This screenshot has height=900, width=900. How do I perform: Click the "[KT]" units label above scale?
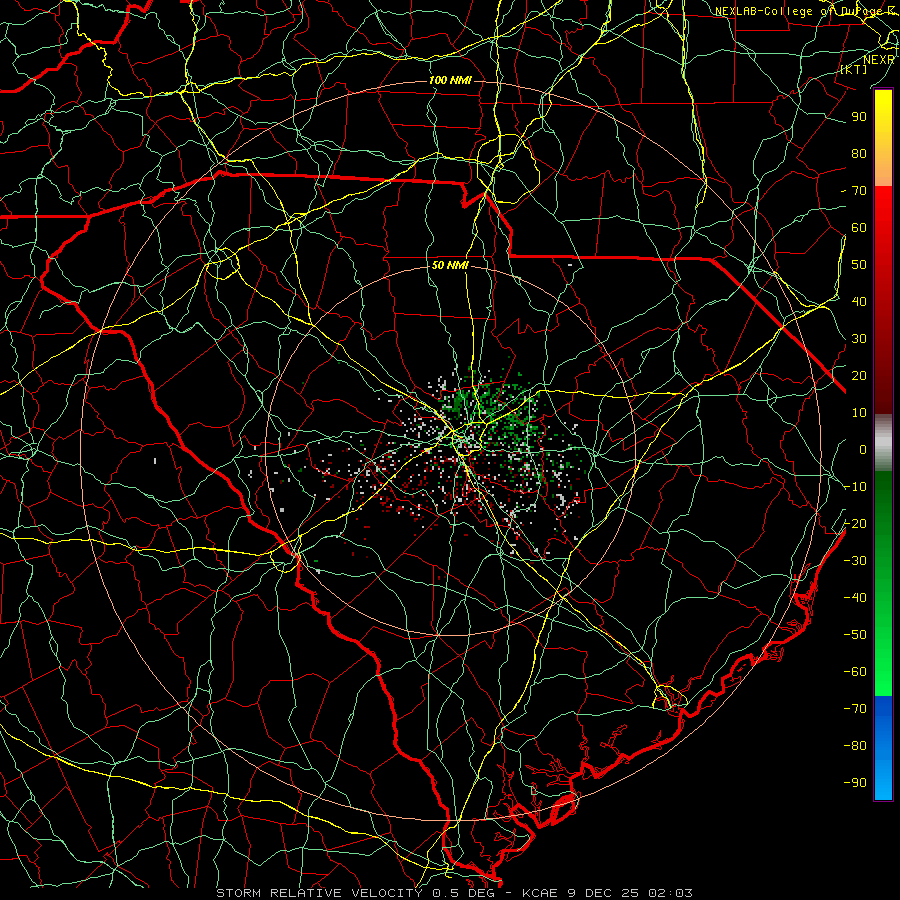(x=854, y=69)
